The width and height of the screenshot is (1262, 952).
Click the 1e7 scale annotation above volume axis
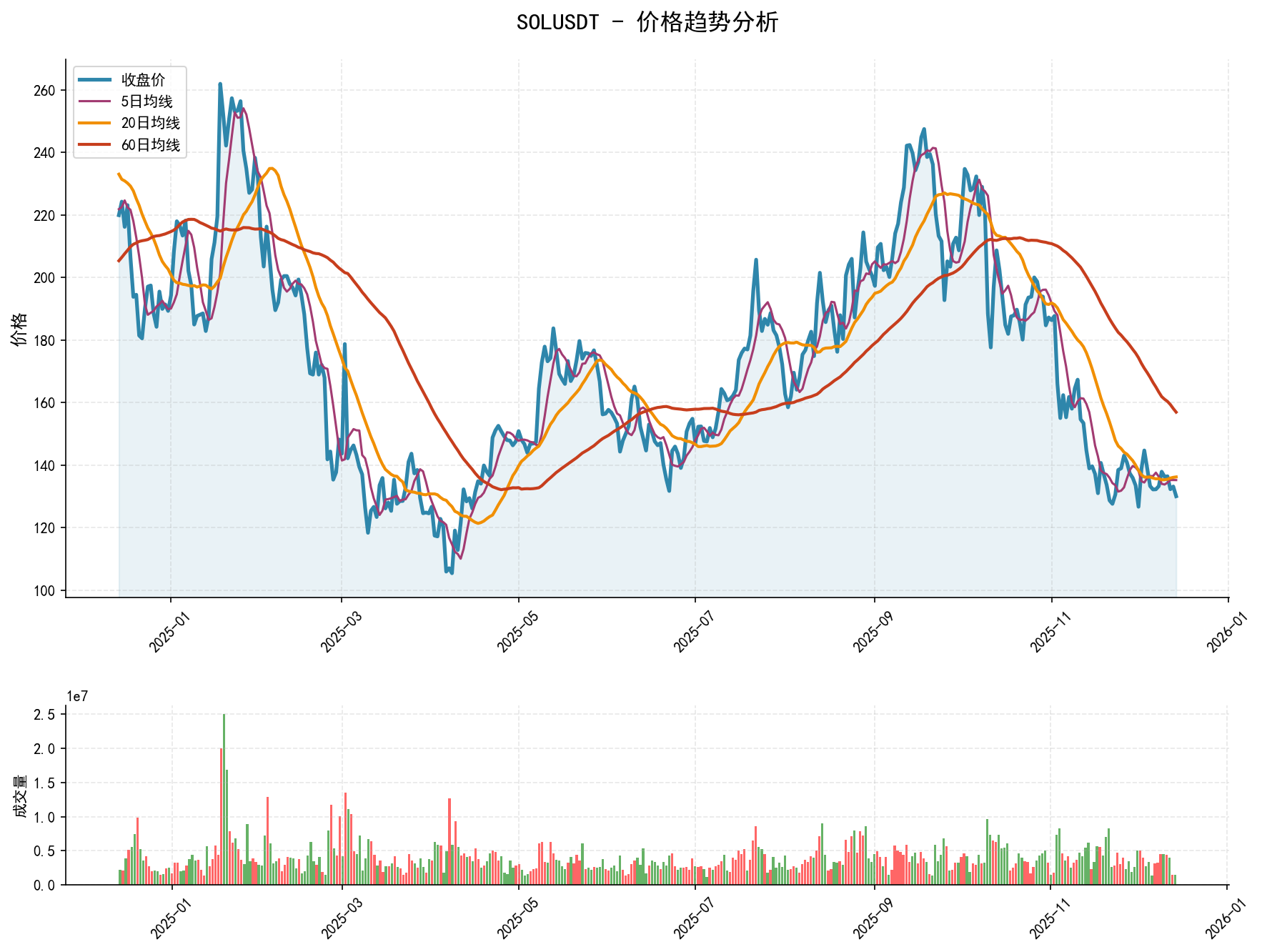[79, 695]
